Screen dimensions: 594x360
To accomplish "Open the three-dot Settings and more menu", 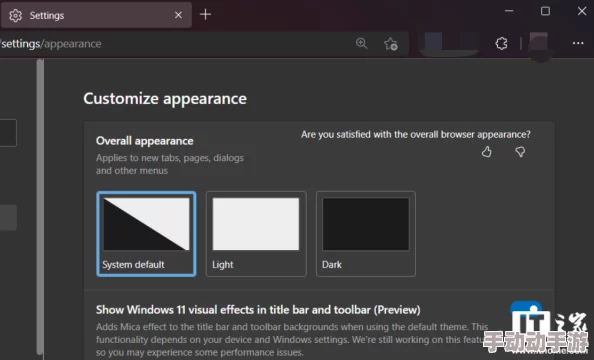I will point(578,43).
